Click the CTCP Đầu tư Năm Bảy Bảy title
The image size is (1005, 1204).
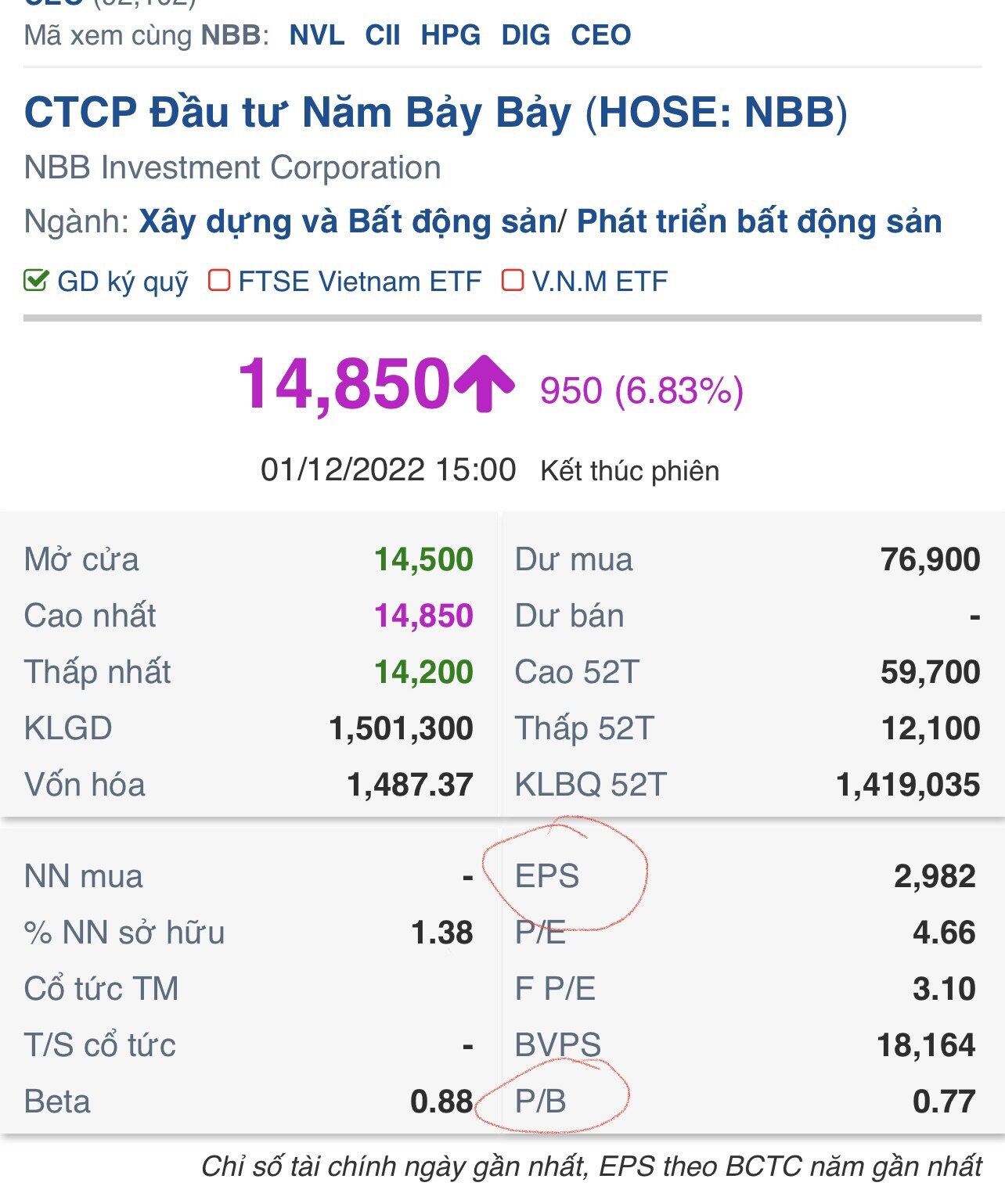tap(435, 113)
